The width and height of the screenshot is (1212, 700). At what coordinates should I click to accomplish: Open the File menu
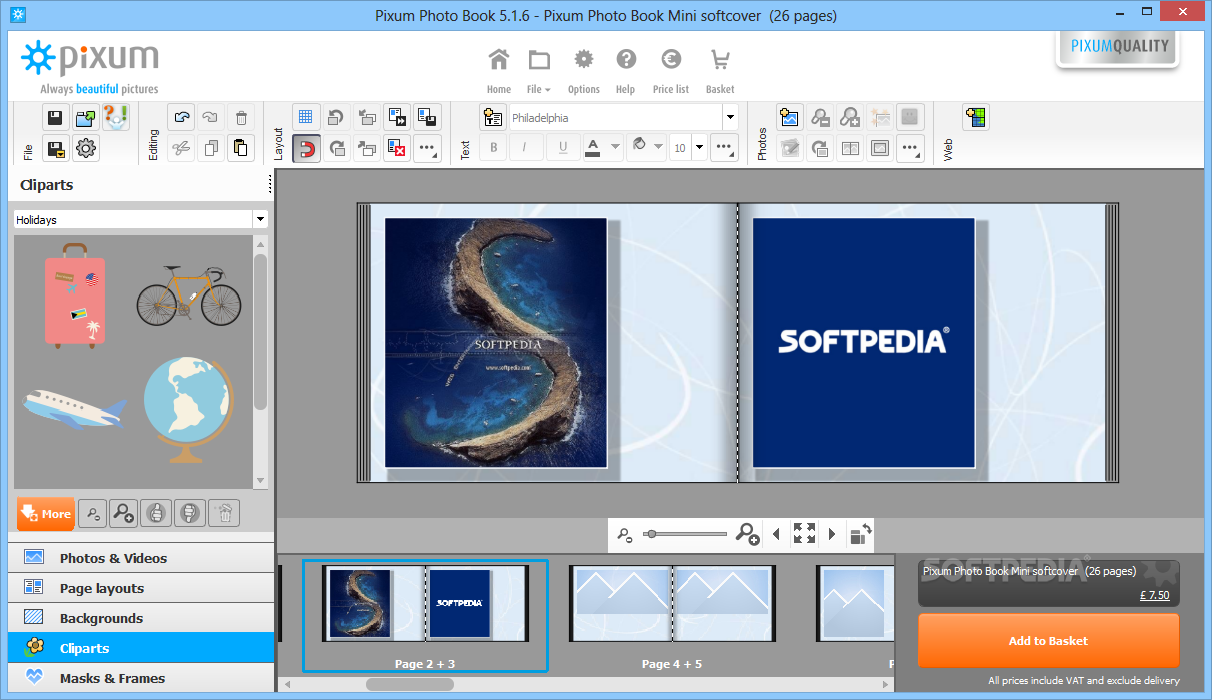(539, 70)
